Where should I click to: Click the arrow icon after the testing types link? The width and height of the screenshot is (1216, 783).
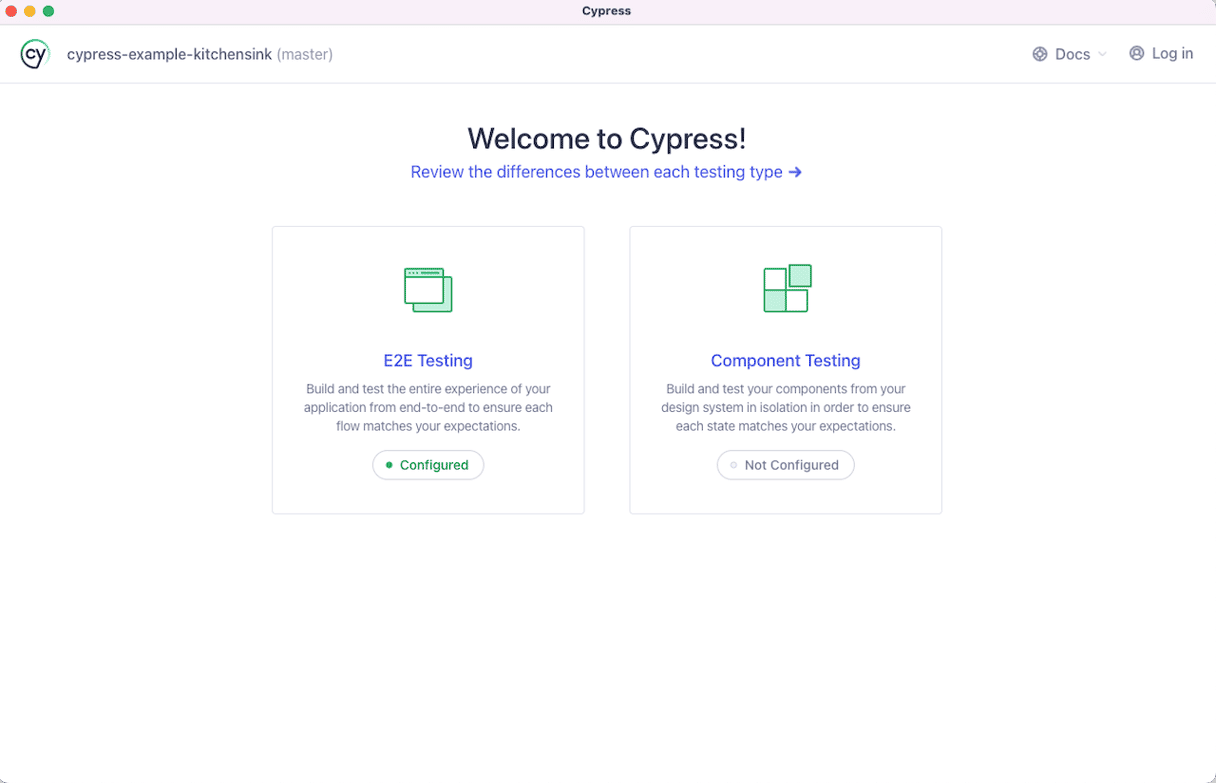pyautogui.click(x=795, y=172)
